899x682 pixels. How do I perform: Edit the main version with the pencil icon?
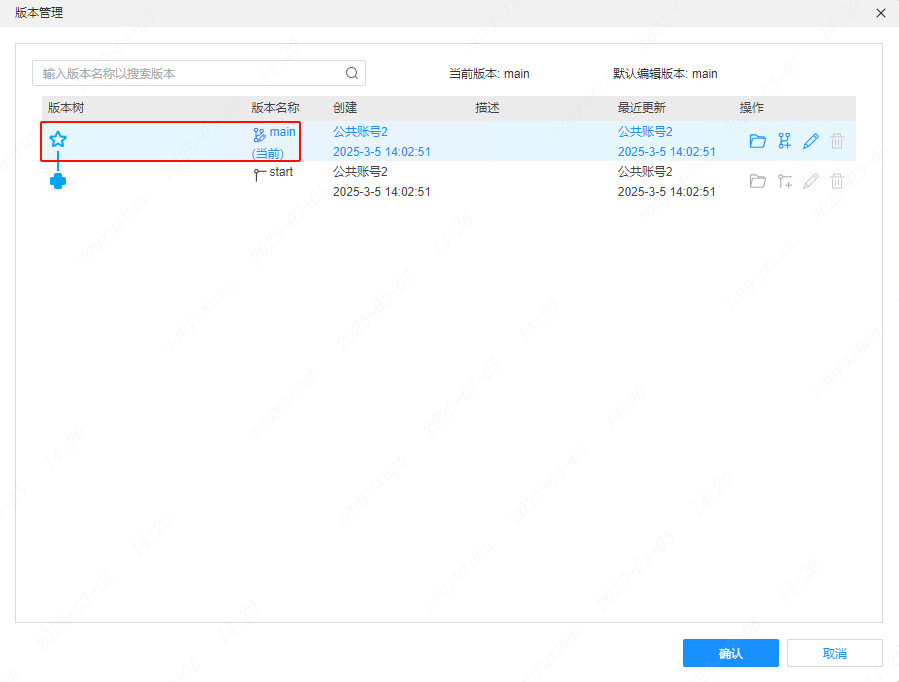(810, 140)
